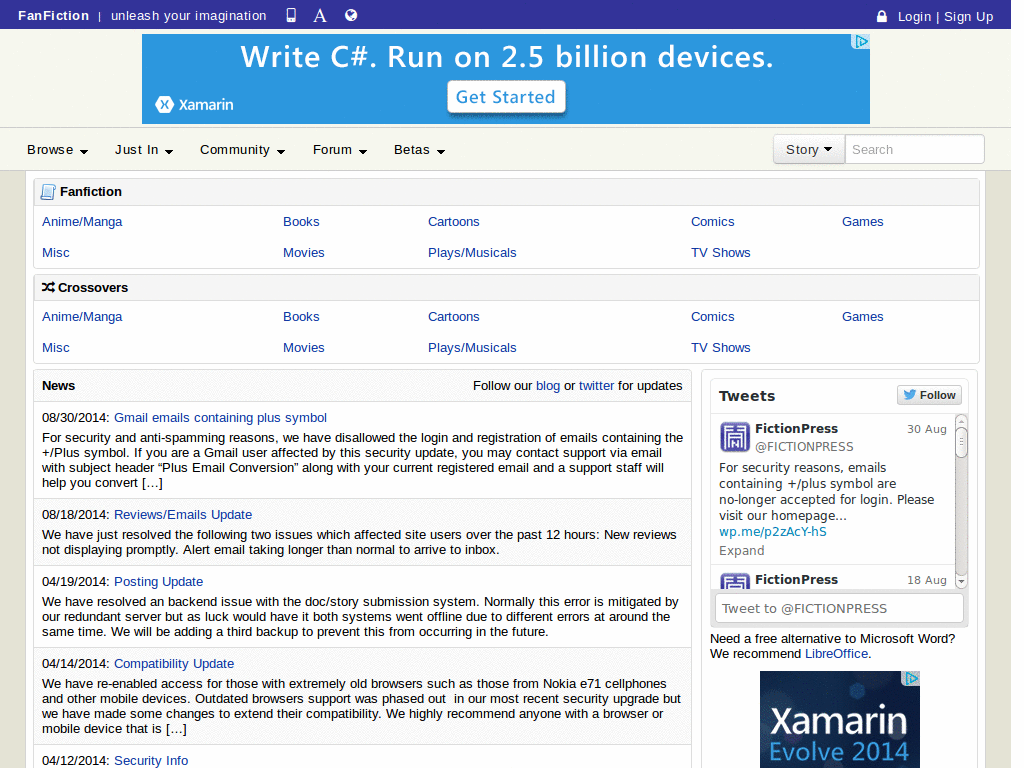This screenshot has width=1024, height=768.
Task: Open the LibreOffice recommendation link
Action: (x=837, y=654)
